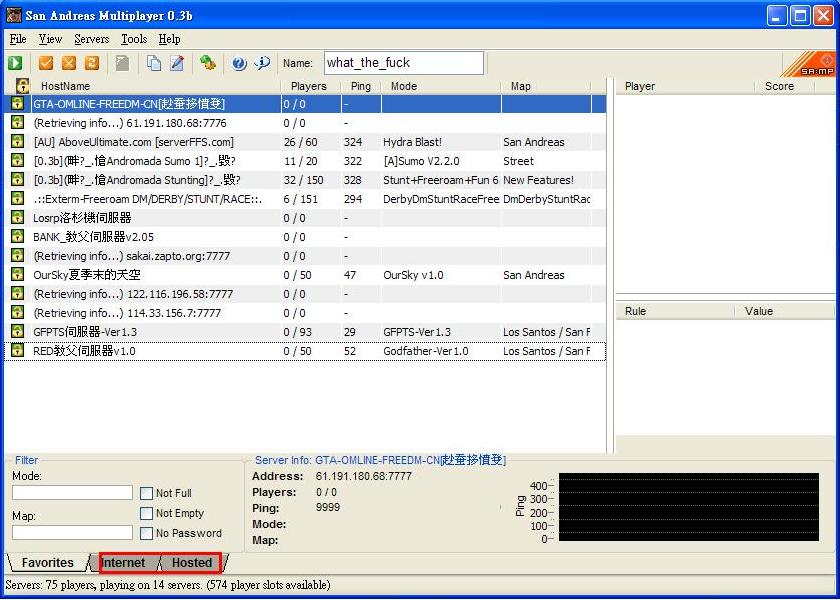Click the orange refresh server icon
The image size is (840, 600).
(92, 63)
